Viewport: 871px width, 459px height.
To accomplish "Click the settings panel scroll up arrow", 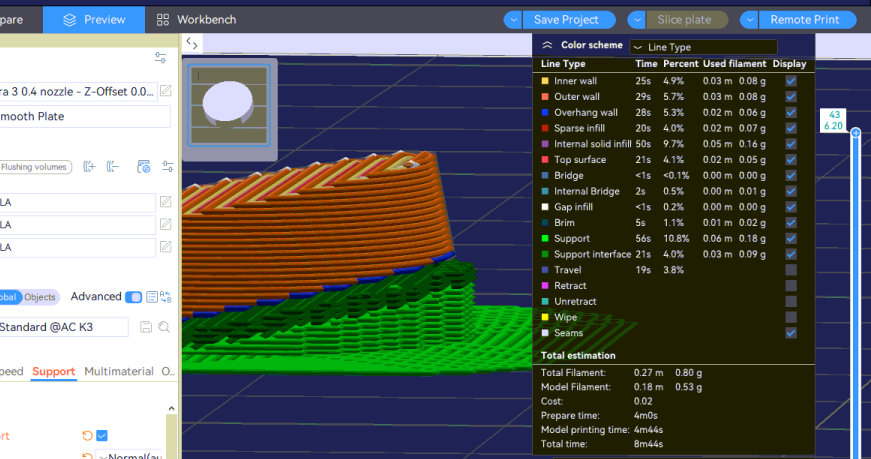I will [x=171, y=408].
